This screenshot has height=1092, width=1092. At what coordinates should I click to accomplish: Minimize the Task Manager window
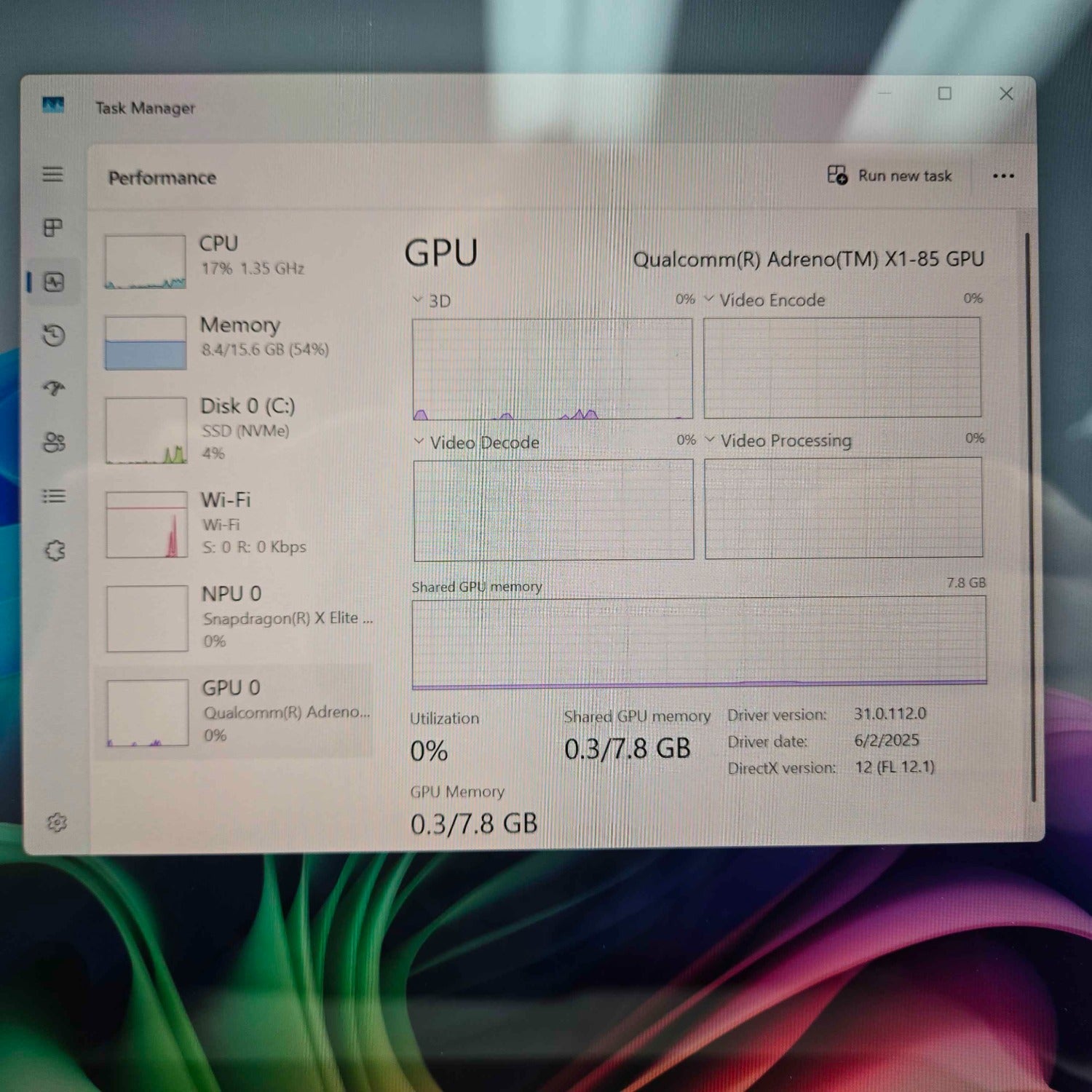pyautogui.click(x=885, y=93)
